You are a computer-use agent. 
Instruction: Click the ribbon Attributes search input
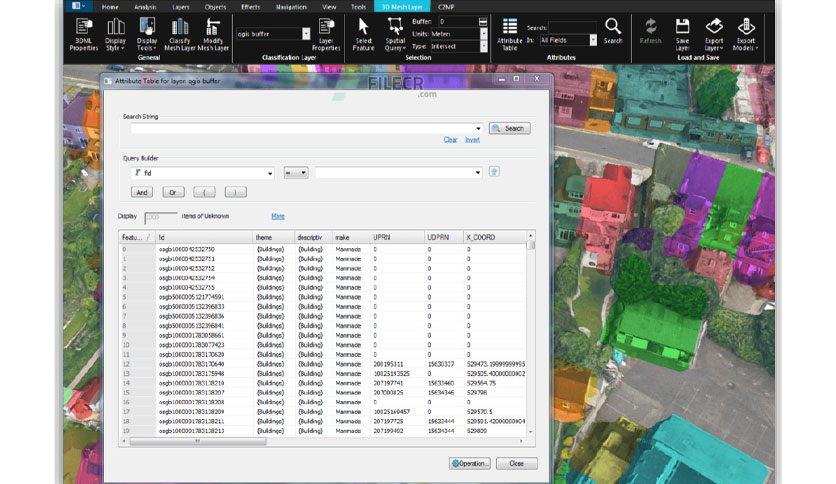click(572, 27)
